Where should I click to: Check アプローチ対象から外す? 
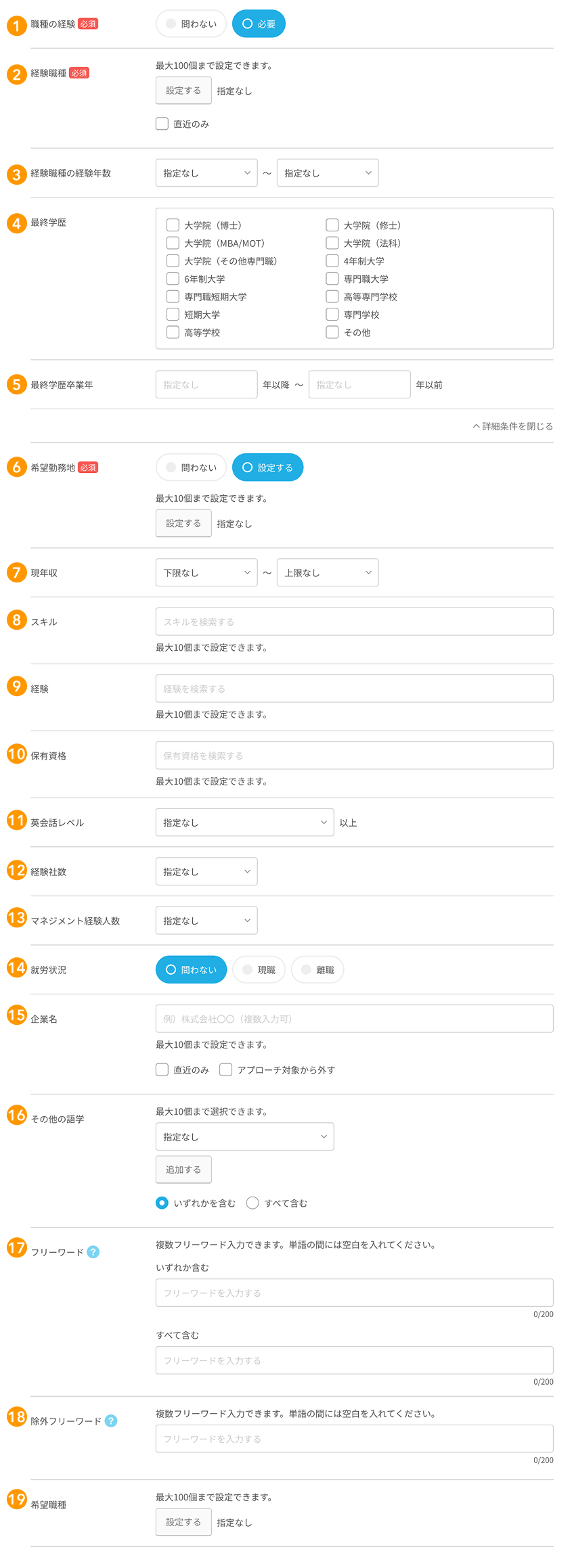[226, 1069]
